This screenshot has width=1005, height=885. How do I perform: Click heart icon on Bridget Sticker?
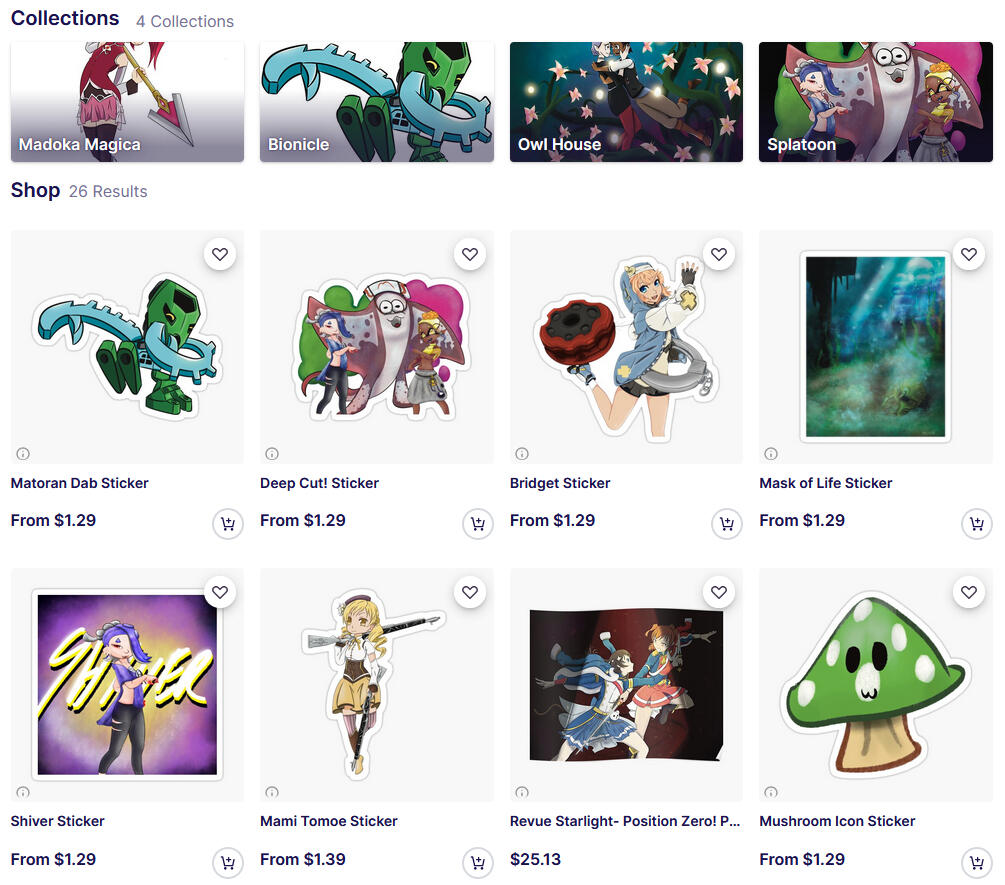[x=719, y=254]
